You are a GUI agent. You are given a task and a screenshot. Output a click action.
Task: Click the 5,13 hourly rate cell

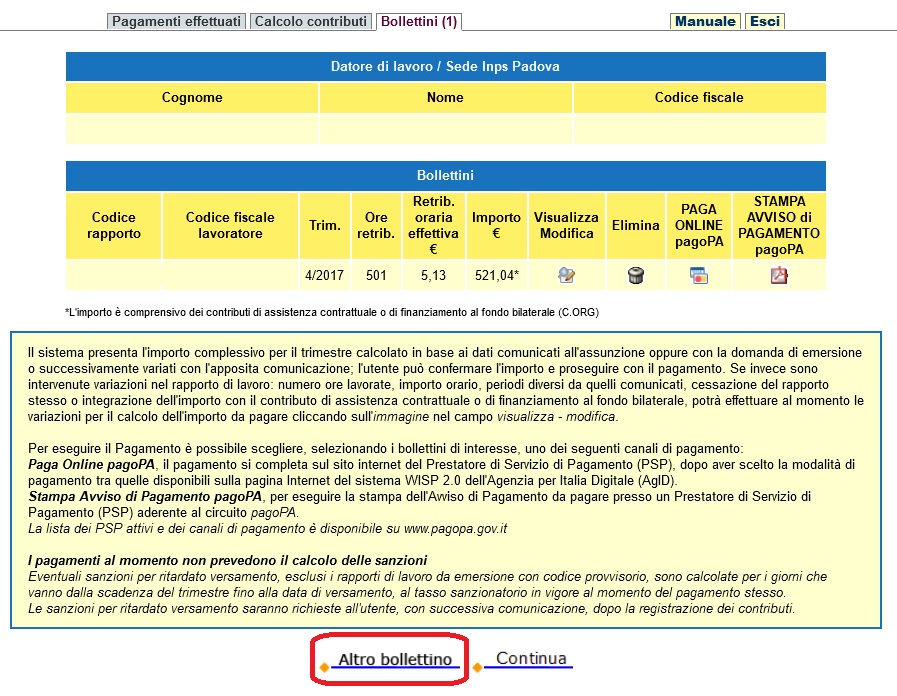pyautogui.click(x=434, y=276)
